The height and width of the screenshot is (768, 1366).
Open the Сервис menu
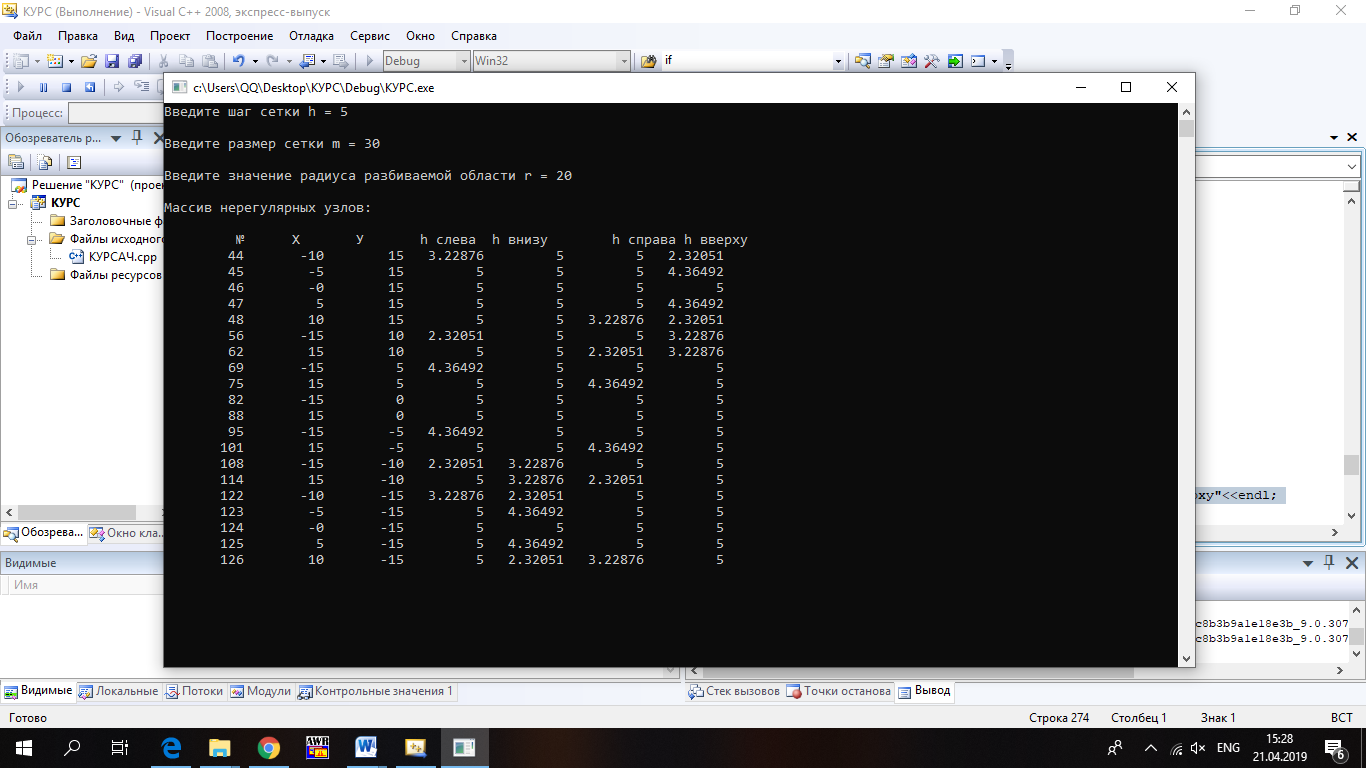[x=370, y=35]
